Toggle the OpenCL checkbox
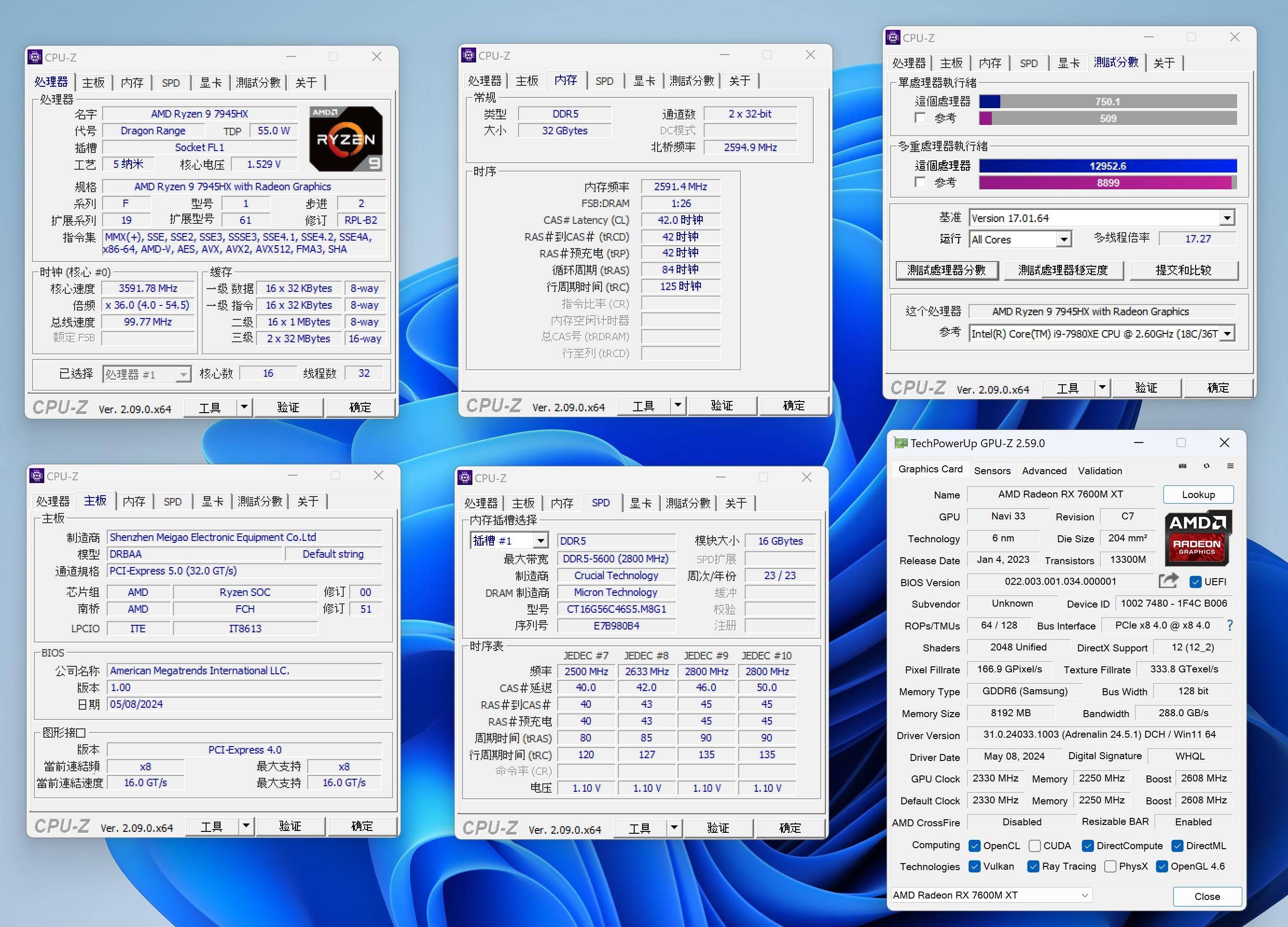This screenshot has height=927, width=1288. (975, 845)
